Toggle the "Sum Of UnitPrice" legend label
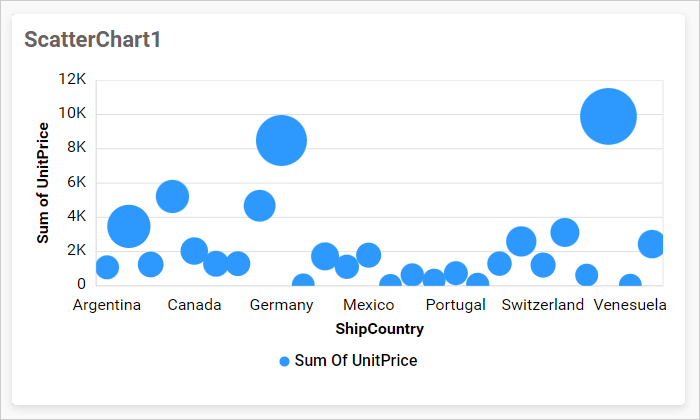This screenshot has height=420, width=700. pos(356,361)
